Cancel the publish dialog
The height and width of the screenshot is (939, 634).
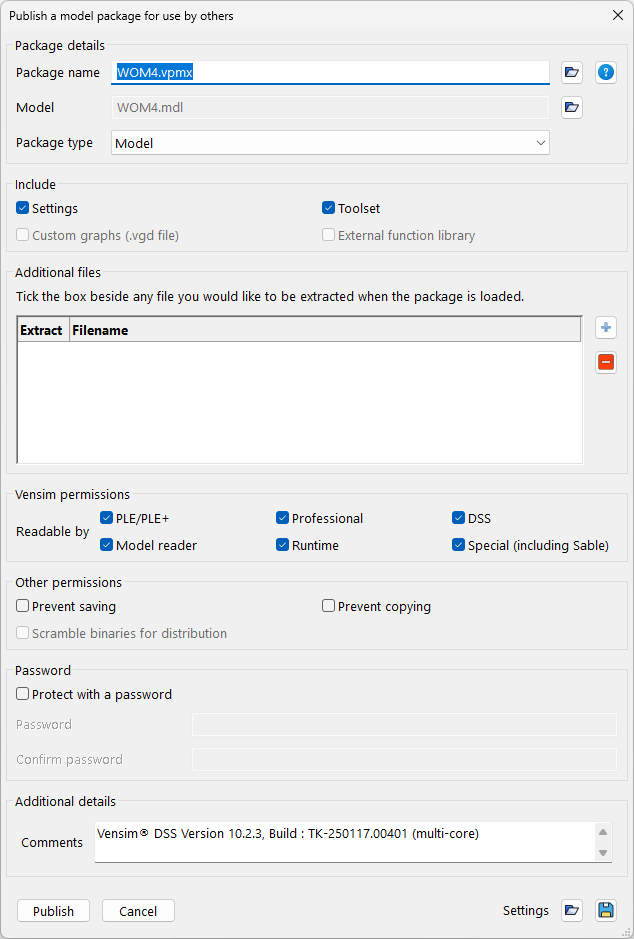[138, 911]
